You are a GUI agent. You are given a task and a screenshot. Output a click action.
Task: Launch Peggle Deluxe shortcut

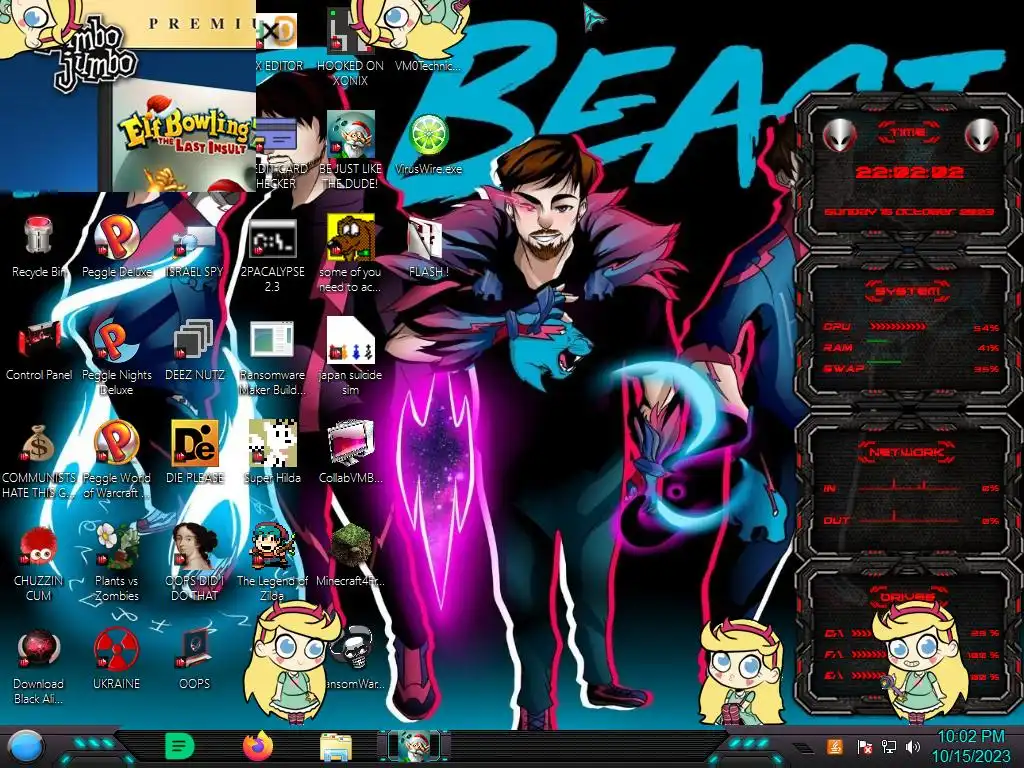[x=116, y=237]
